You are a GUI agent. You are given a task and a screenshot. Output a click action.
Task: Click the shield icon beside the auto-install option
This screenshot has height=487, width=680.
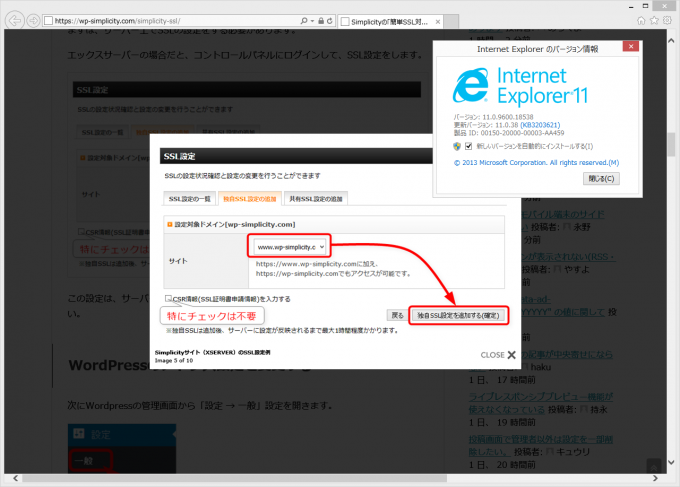click(457, 146)
